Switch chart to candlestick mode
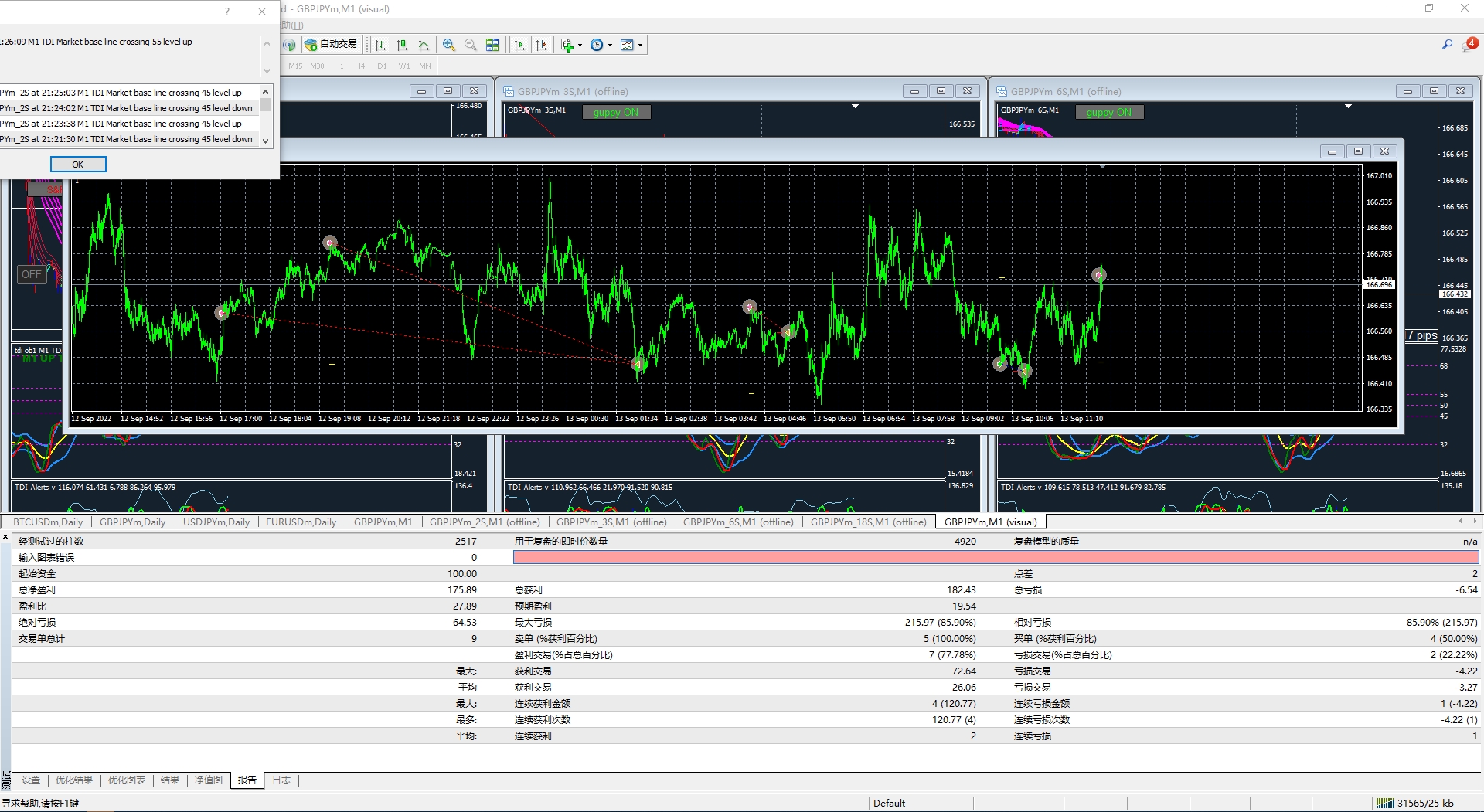 pyautogui.click(x=402, y=45)
